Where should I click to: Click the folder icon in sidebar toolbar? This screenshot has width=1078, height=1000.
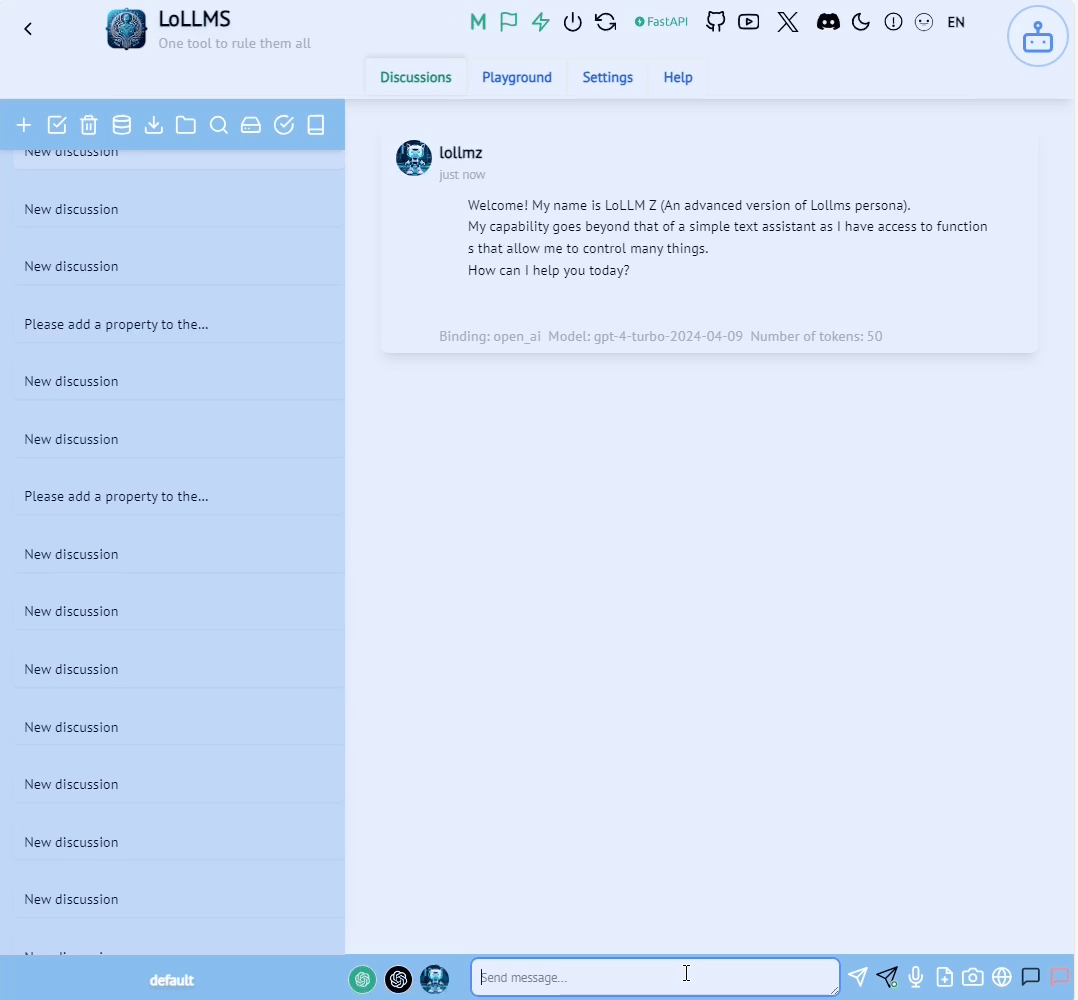[x=186, y=125]
